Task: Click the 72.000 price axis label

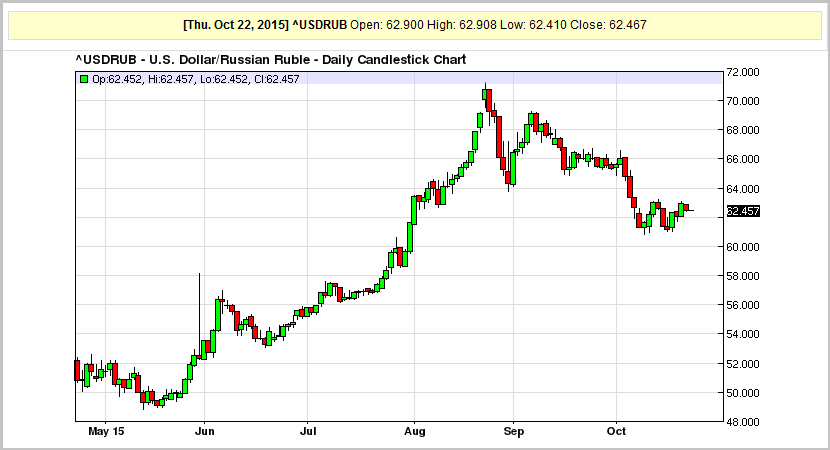Action: coord(743,72)
